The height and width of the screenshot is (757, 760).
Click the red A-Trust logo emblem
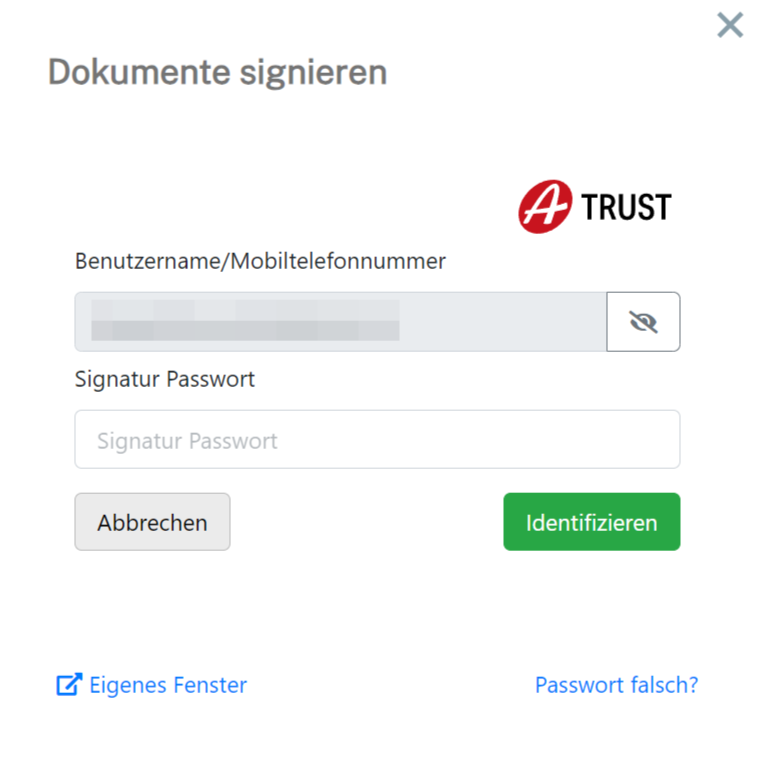pyautogui.click(x=544, y=207)
